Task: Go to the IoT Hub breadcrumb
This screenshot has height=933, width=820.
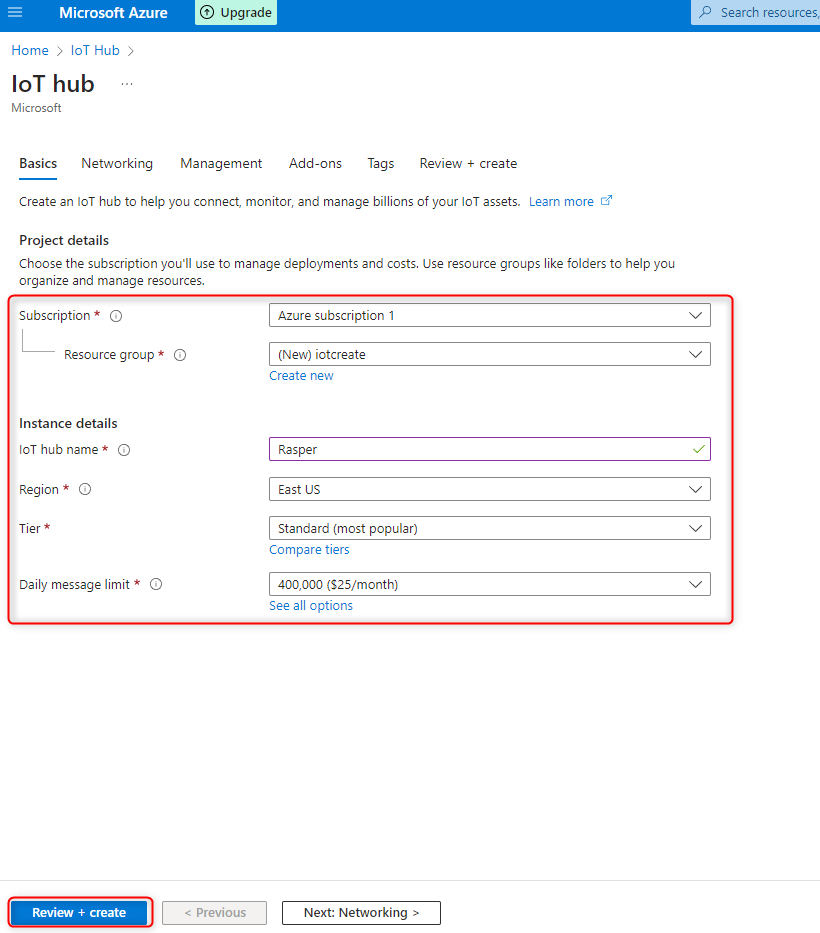Action: (x=95, y=51)
